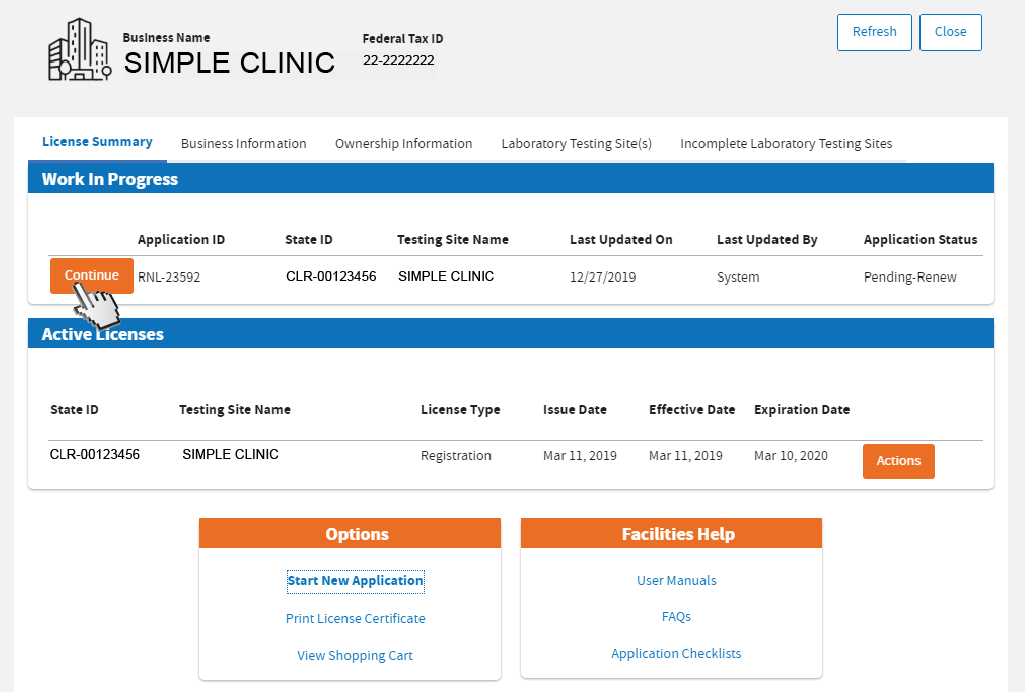Click the Expiration Date column header
The width and height of the screenshot is (1025, 692).
click(802, 410)
